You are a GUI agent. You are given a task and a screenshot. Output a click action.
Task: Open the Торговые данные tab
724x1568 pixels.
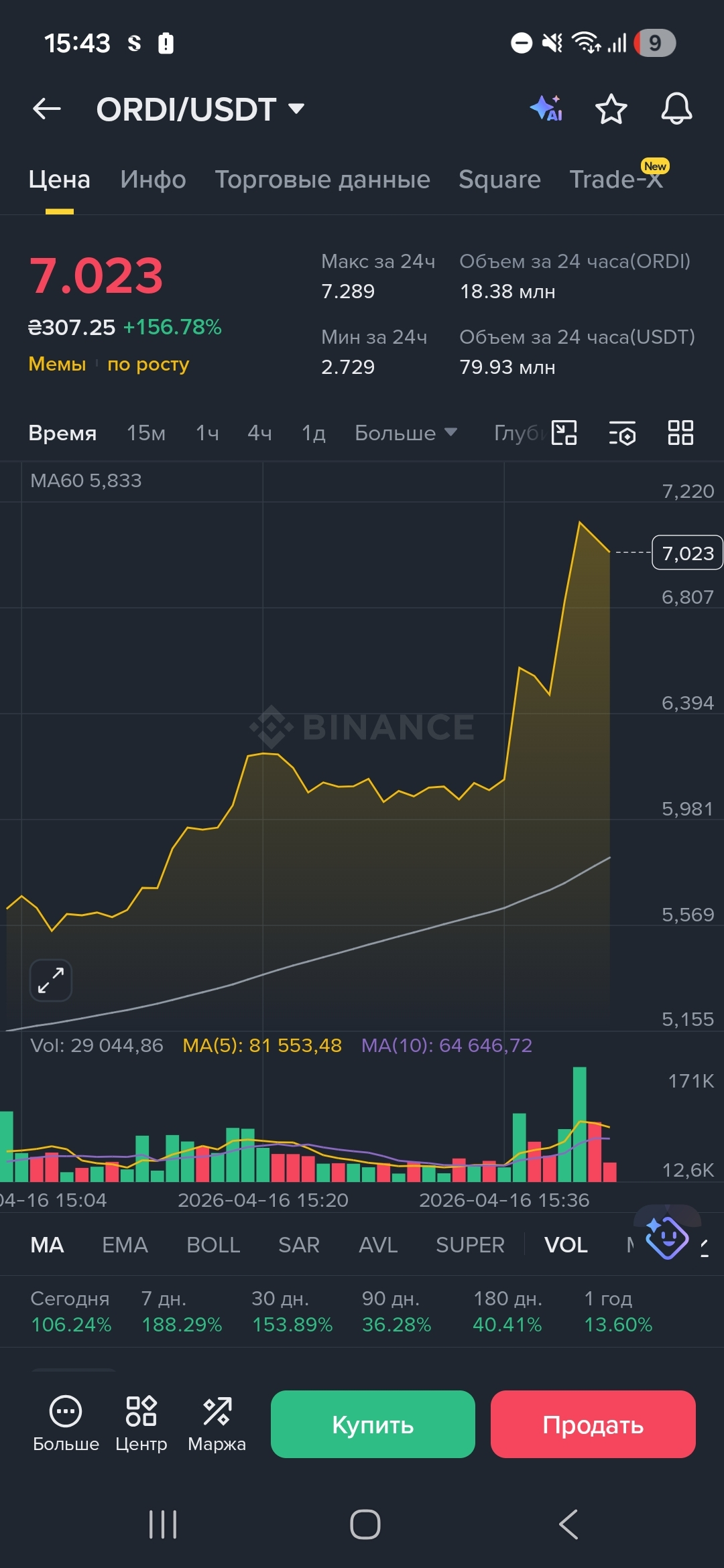pos(322,180)
